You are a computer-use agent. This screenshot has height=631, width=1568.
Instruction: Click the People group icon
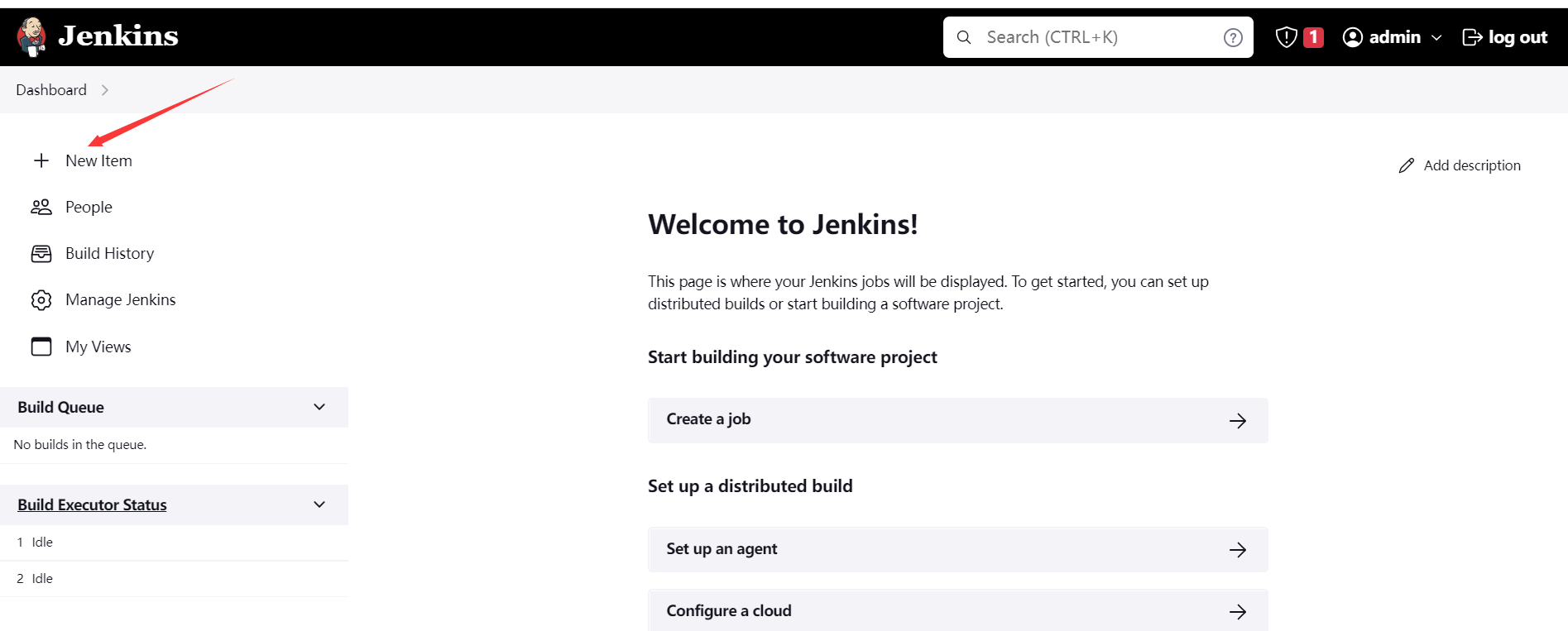tap(41, 207)
